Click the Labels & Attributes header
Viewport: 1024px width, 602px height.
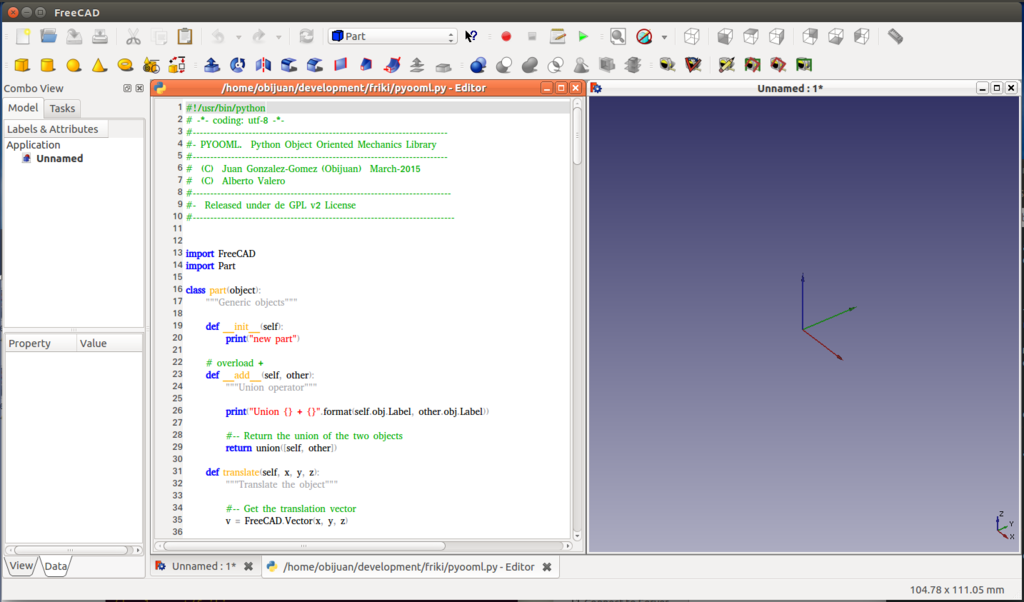(x=53, y=129)
